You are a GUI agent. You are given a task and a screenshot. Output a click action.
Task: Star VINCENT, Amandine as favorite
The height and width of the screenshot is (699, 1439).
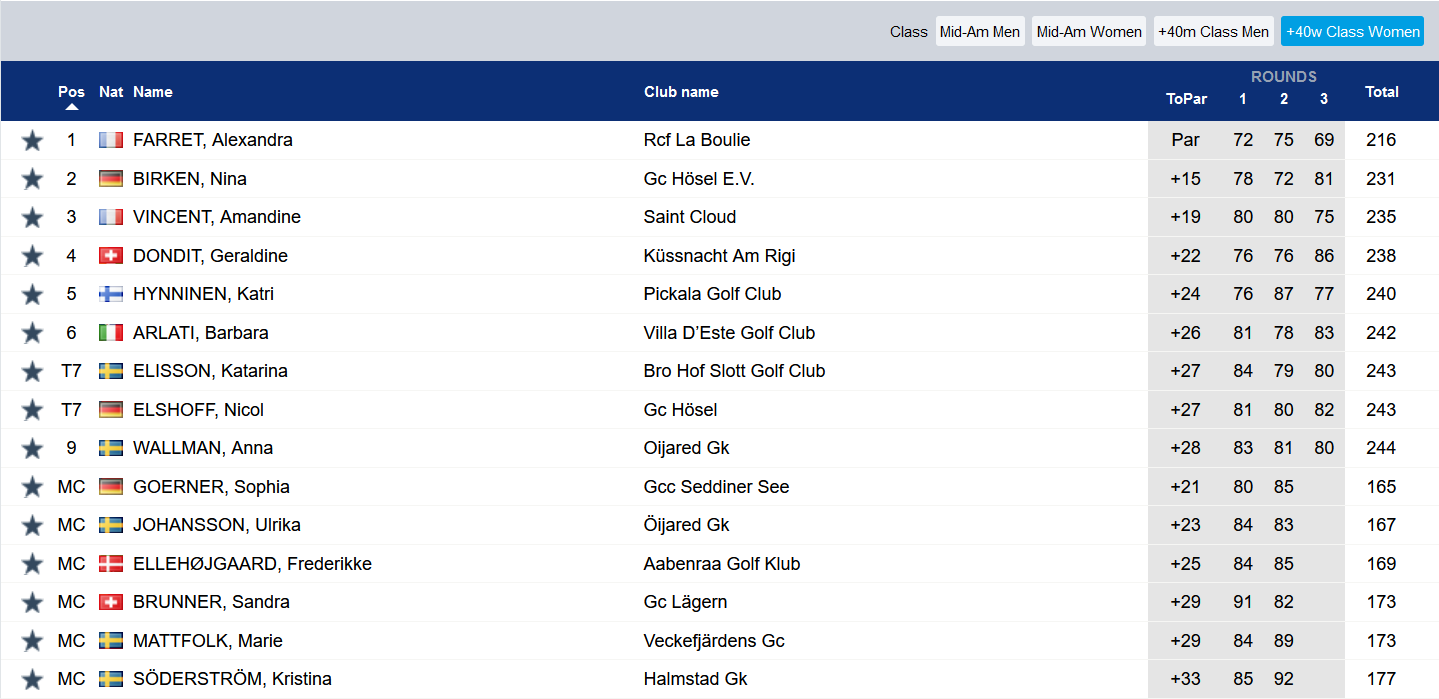[32, 218]
